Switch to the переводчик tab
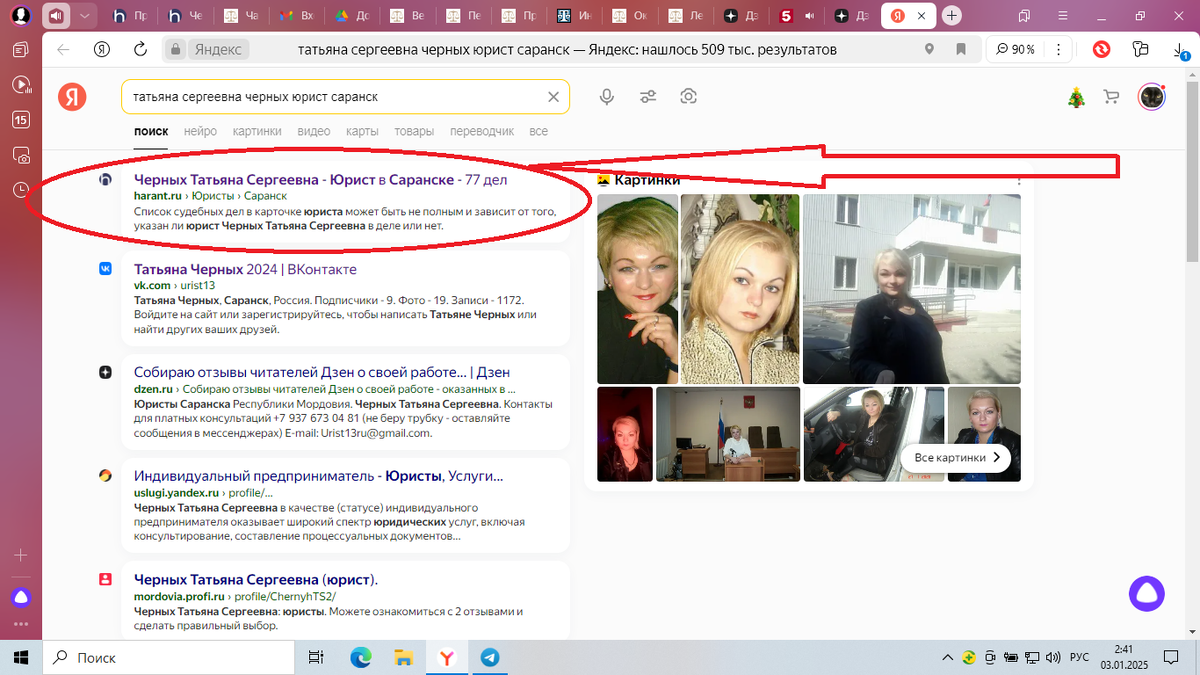 pyautogui.click(x=482, y=131)
